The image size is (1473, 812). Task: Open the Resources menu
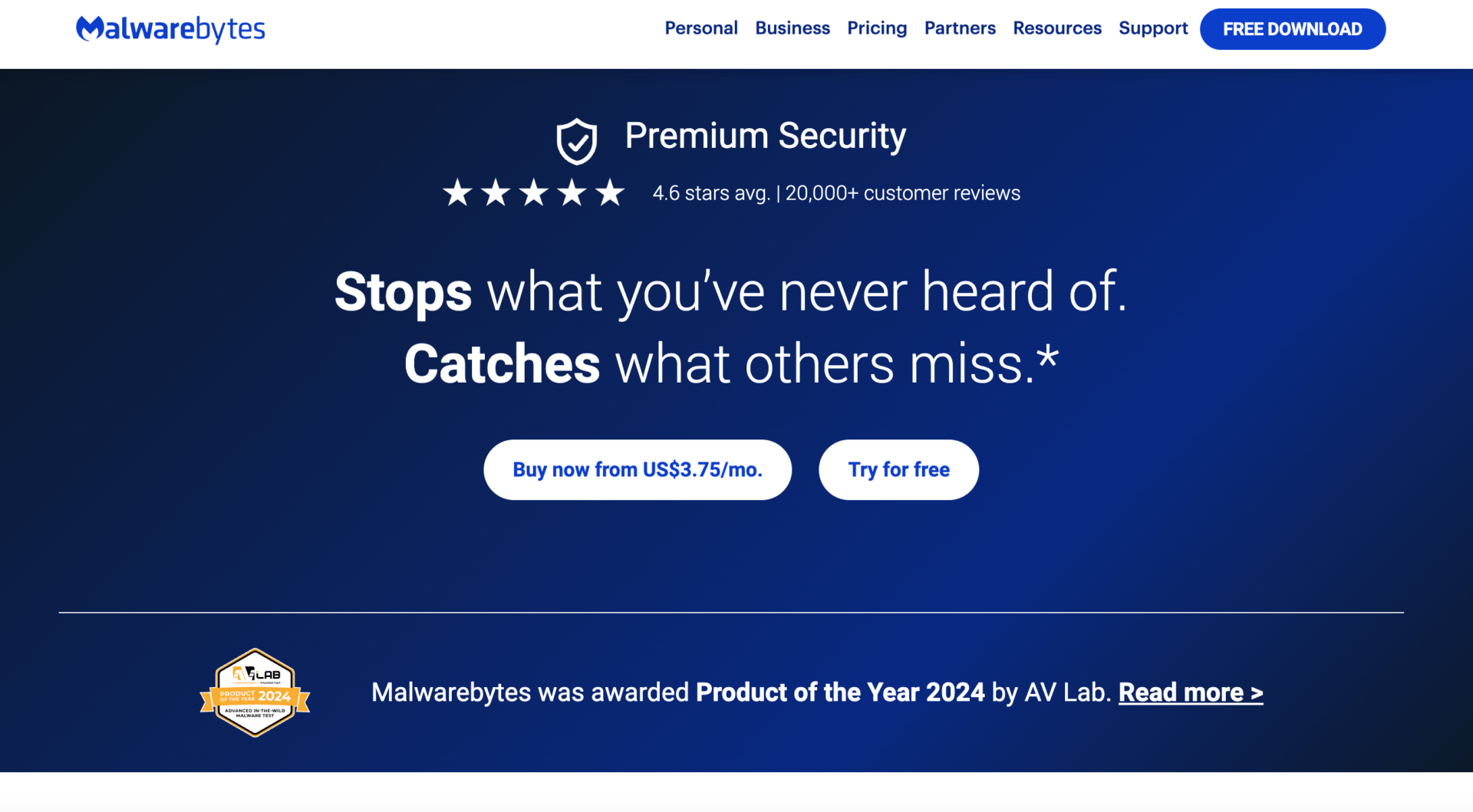point(1056,28)
